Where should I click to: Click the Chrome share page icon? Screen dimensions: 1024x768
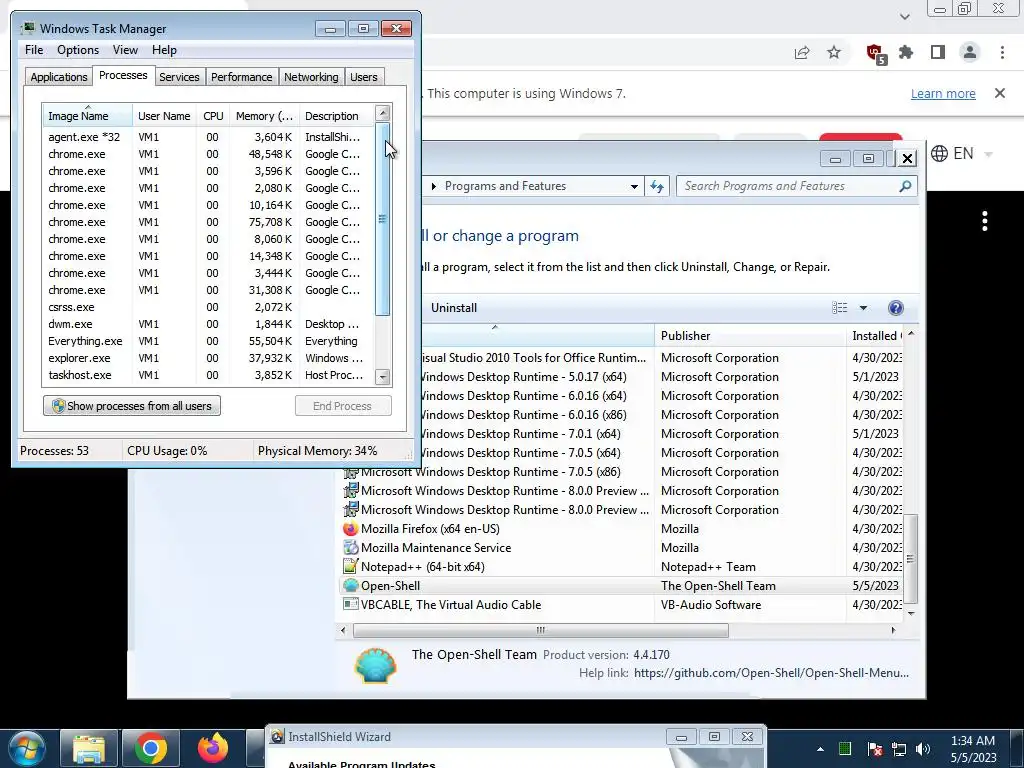[802, 53]
